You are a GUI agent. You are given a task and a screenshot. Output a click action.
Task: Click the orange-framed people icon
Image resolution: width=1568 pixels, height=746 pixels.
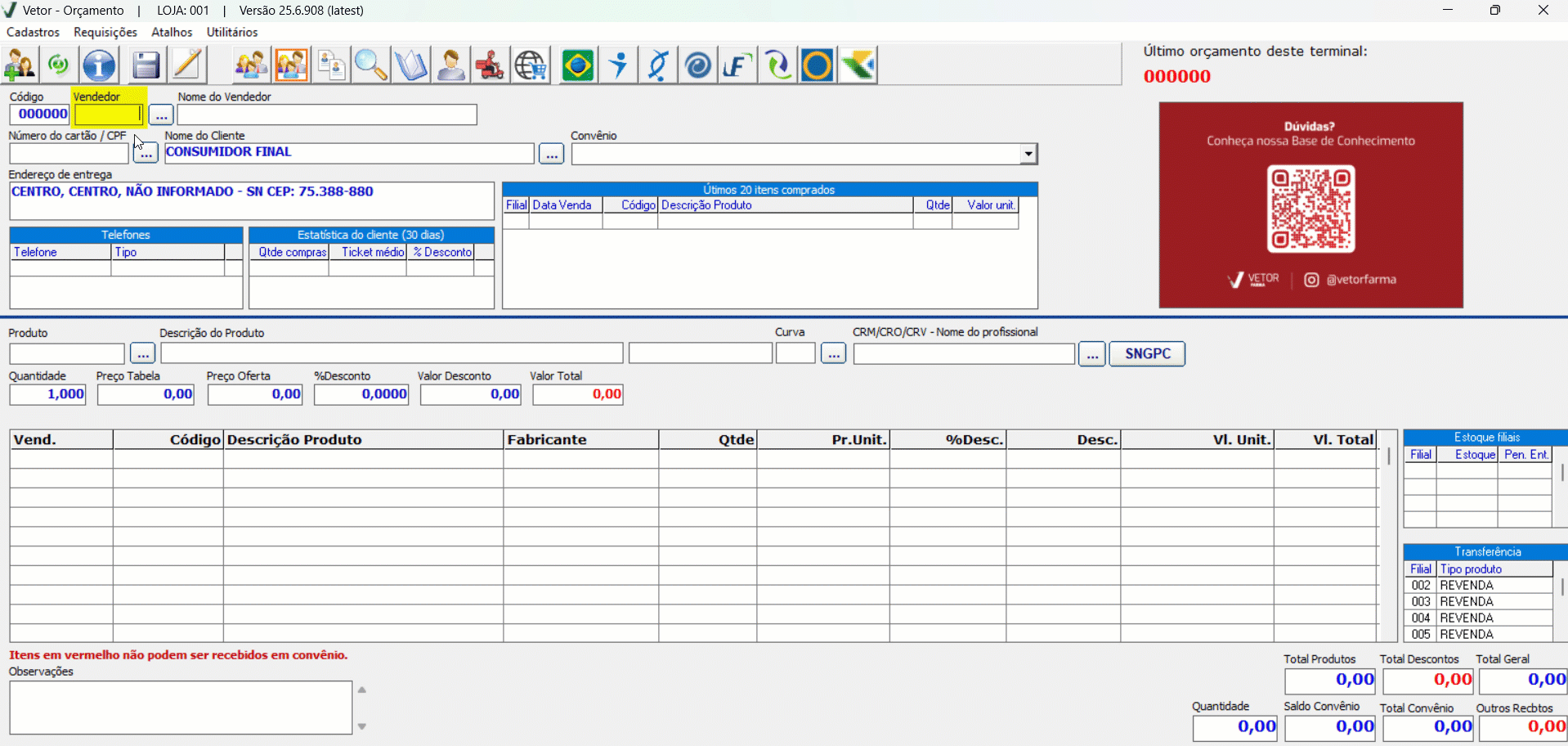point(292,65)
